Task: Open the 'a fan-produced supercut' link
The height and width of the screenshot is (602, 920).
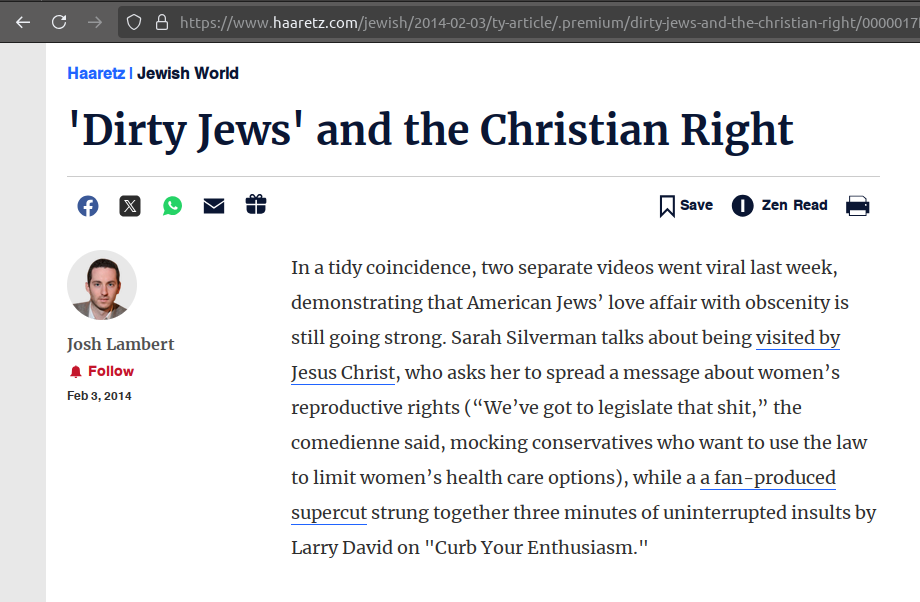Action: pos(767,478)
